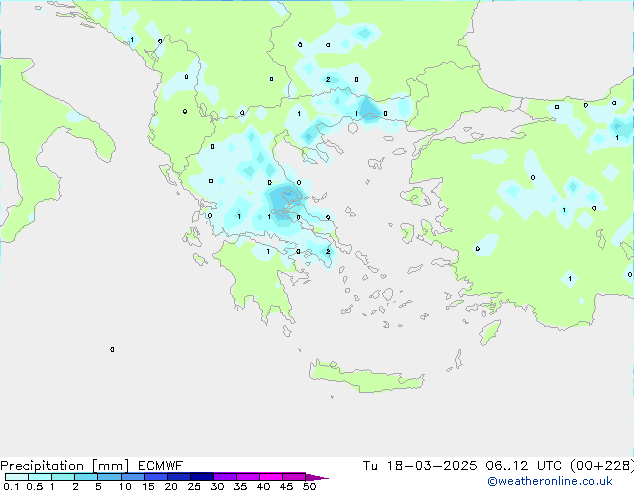
Task: Pick the 25–30 mm dark navy swatch
Action: [201, 477]
